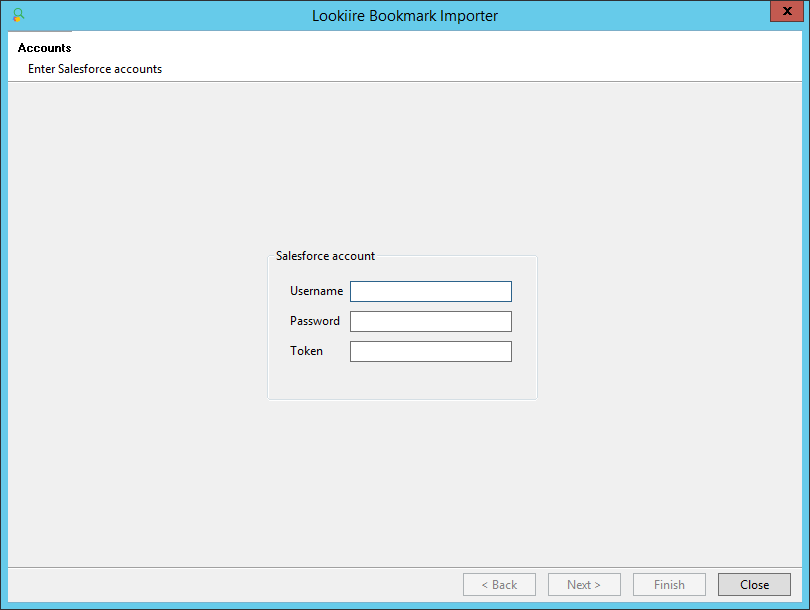This screenshot has width=810, height=610.
Task: Click the Password label text
Action: [315, 321]
